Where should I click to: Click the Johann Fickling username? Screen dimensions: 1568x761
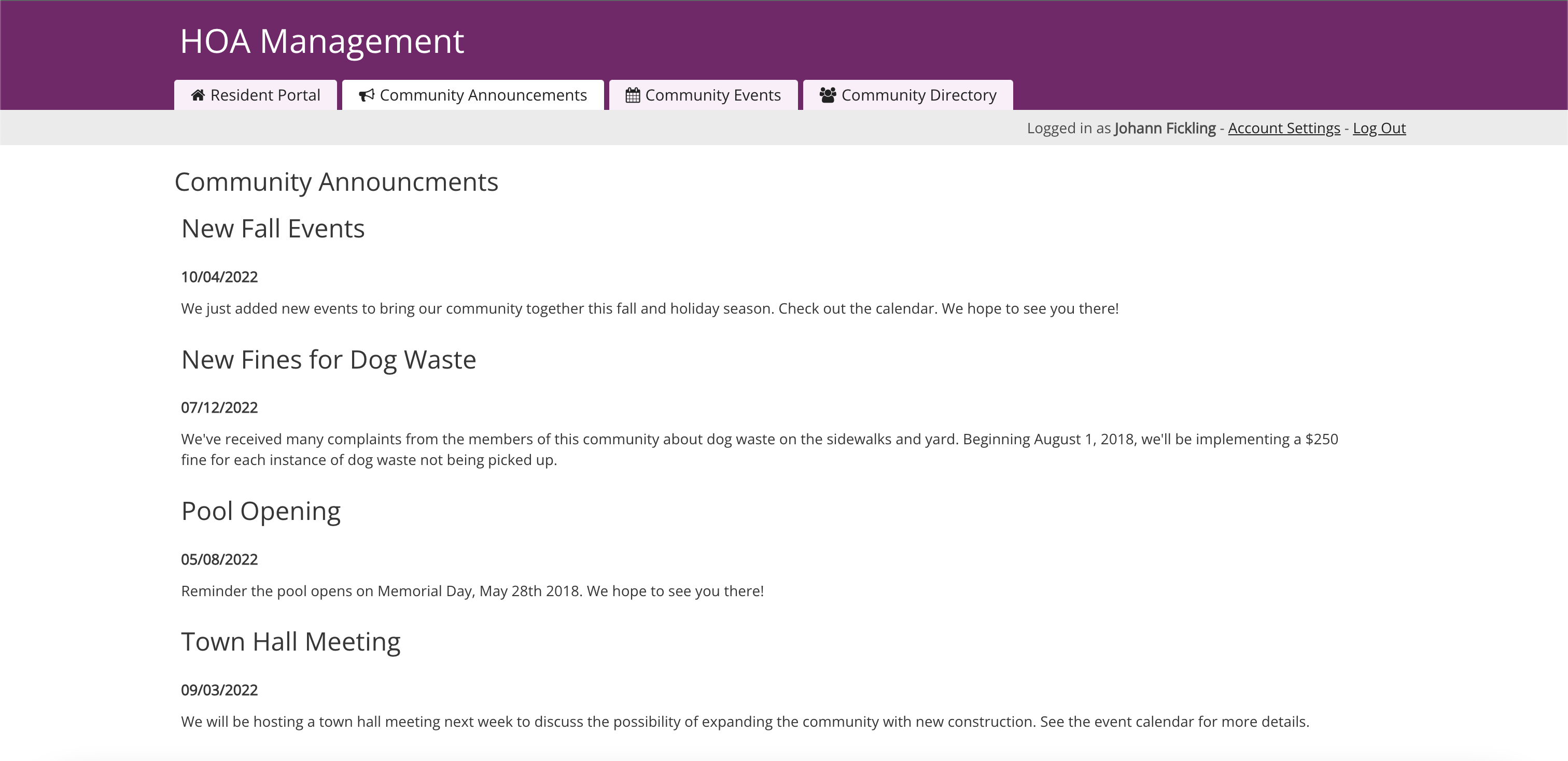click(1165, 129)
